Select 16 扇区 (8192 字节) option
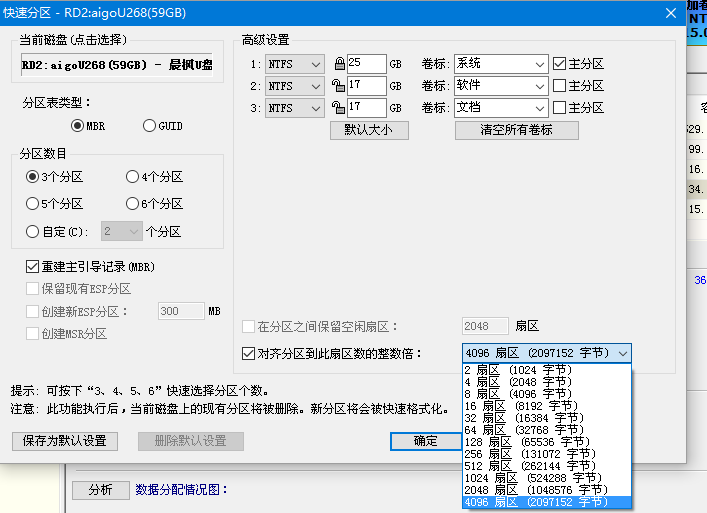 (547, 406)
